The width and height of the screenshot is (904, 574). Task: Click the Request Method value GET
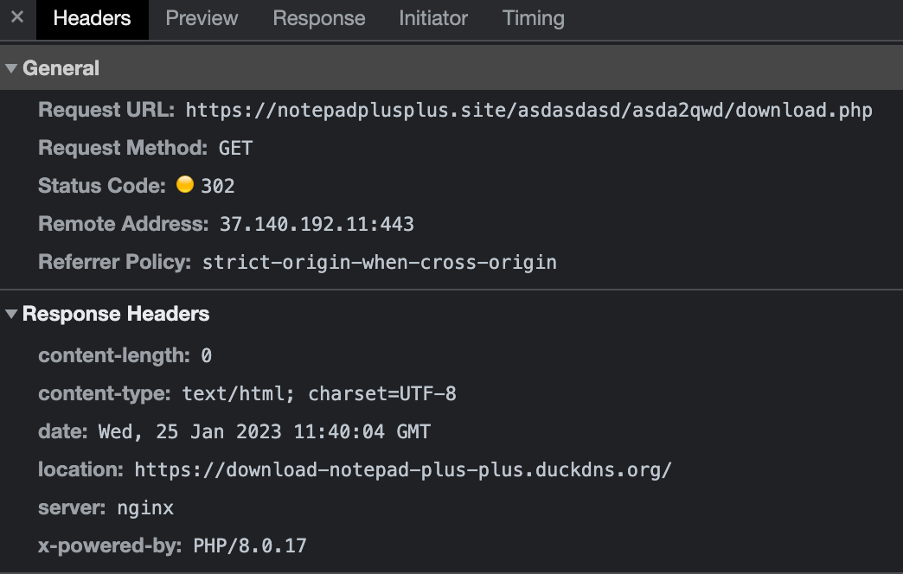[235, 148]
